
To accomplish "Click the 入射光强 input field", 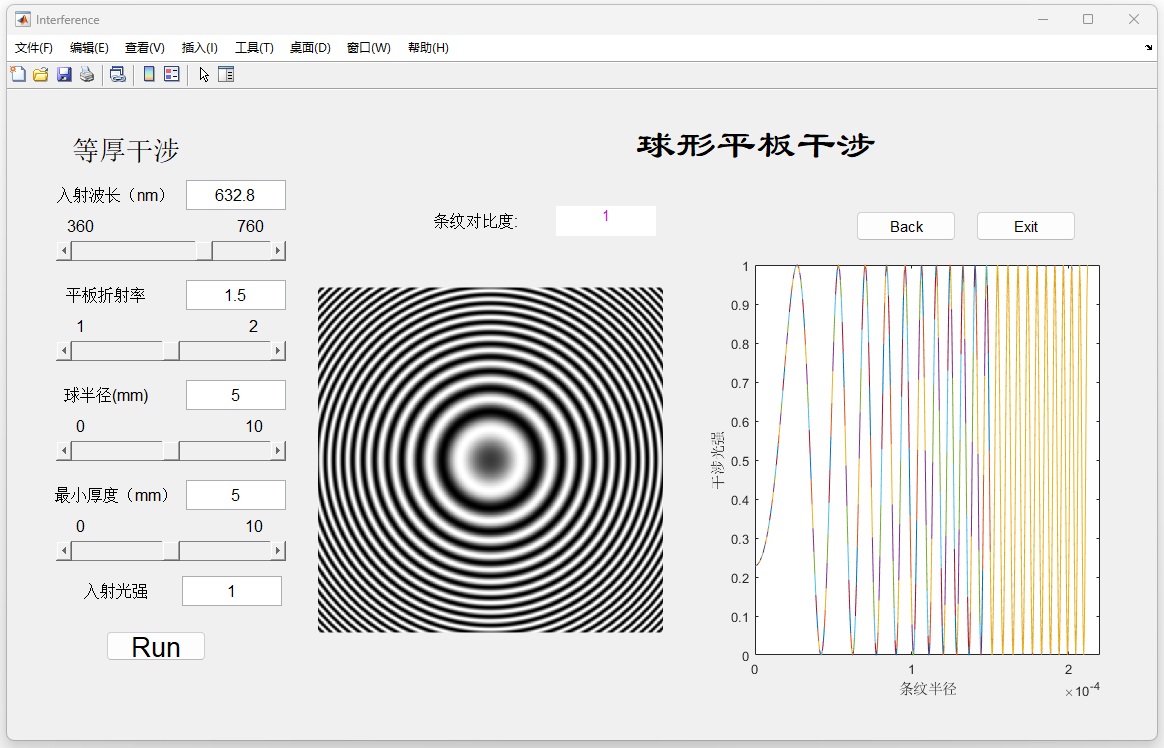I will click(x=231, y=591).
